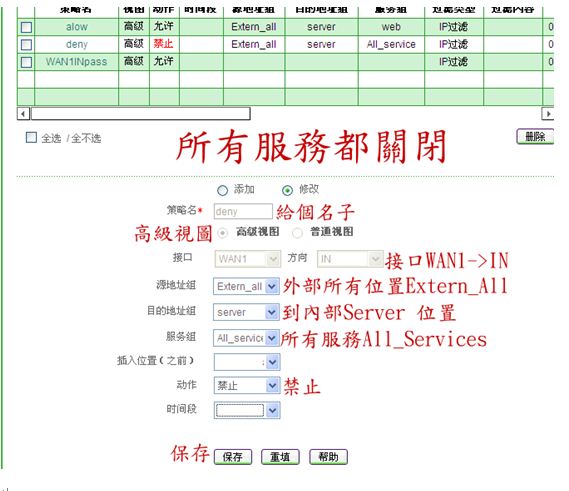
Task: Click the 帮助 help button
Action: pos(328,457)
